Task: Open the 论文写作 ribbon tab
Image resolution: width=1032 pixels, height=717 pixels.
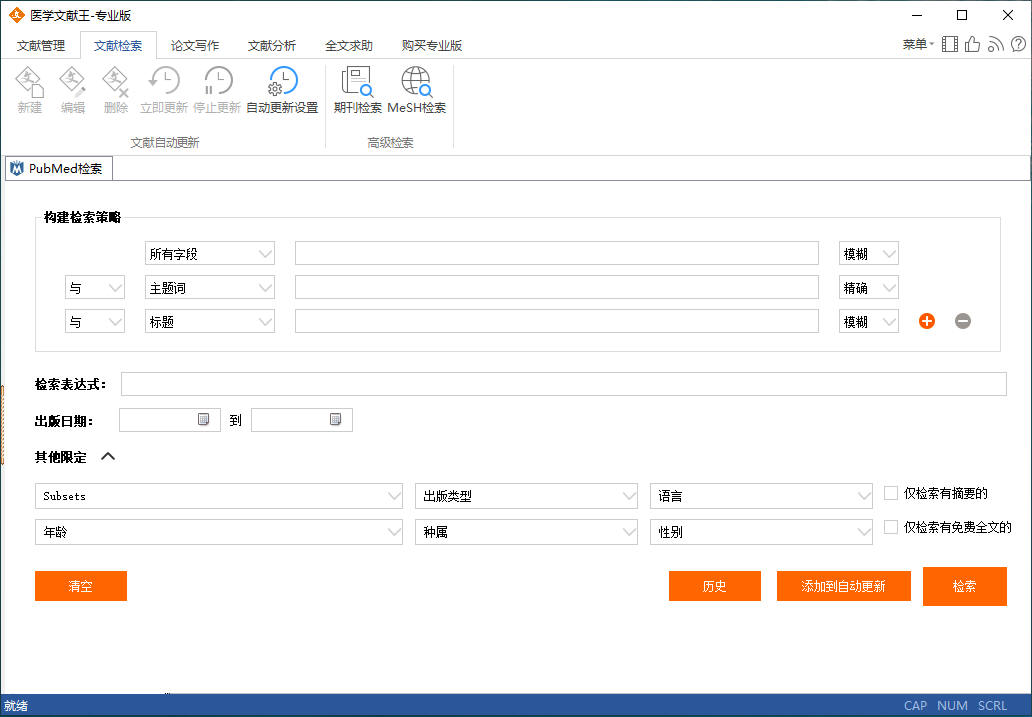Action: [195, 45]
